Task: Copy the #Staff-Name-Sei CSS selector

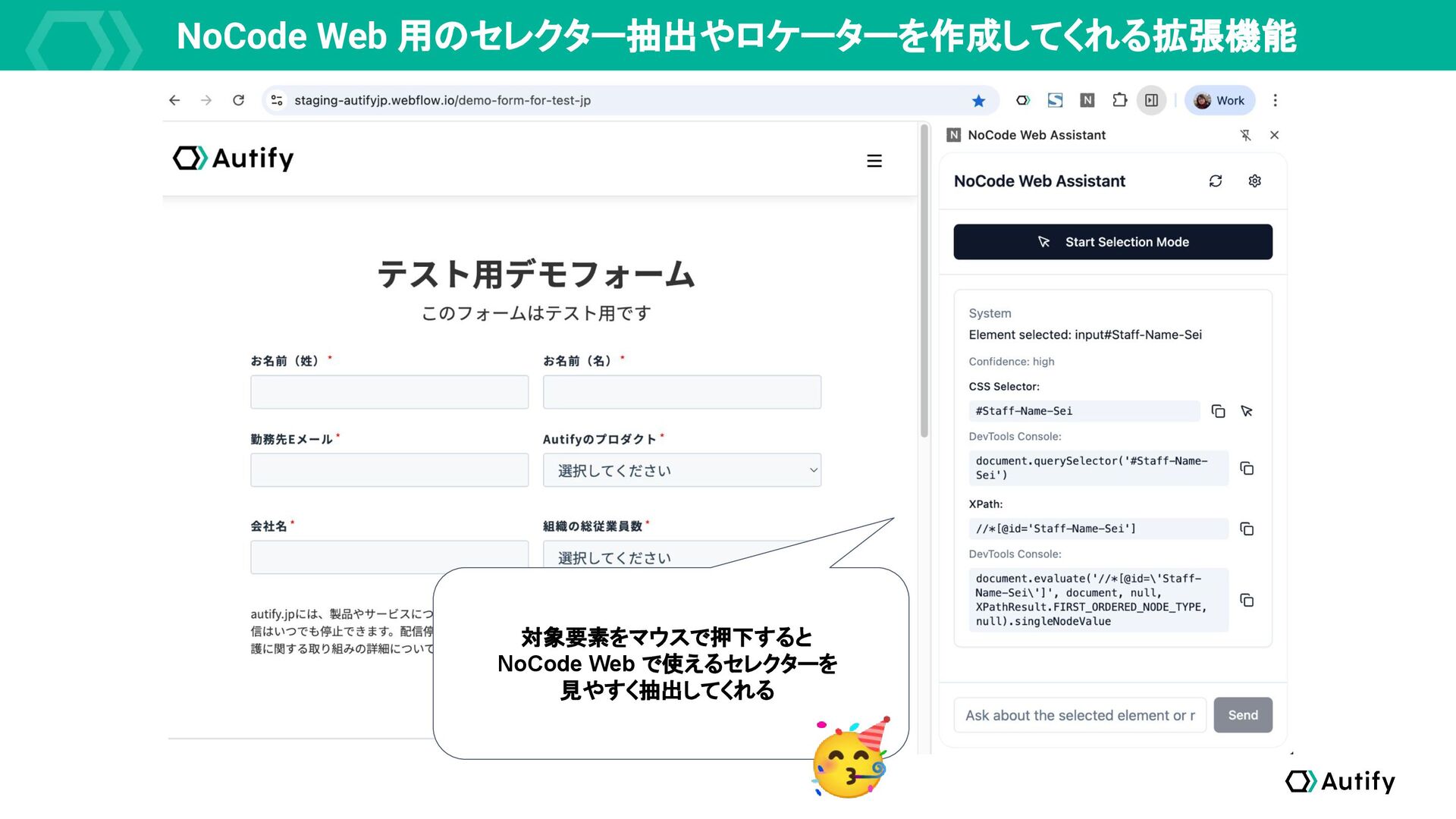Action: click(1218, 411)
